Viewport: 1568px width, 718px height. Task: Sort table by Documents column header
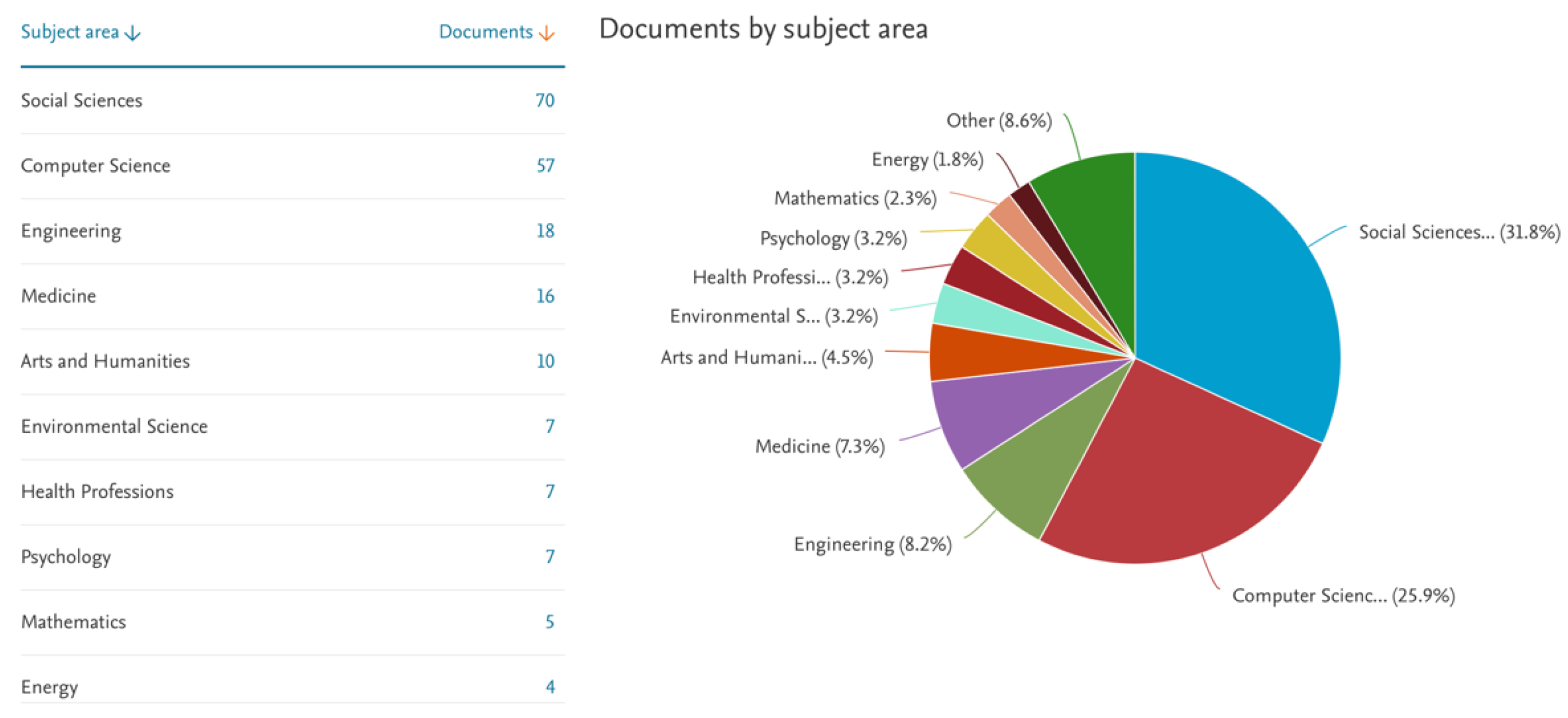485,32
